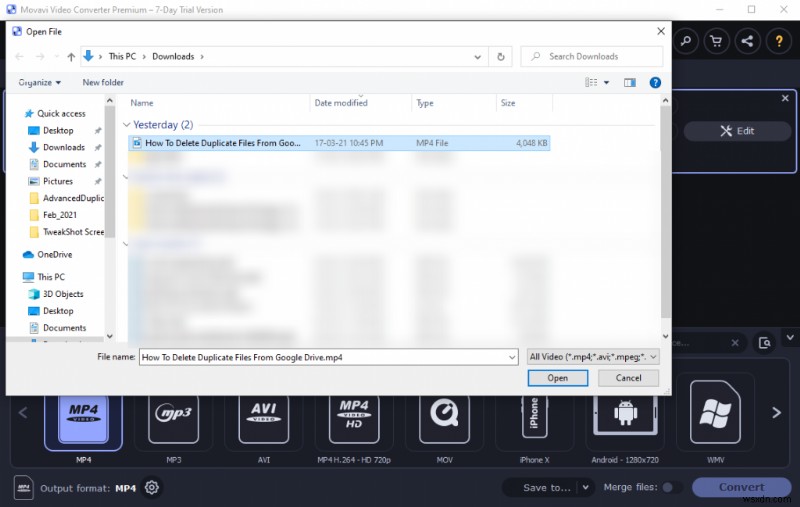This screenshot has height=507, width=800.
Task: Open the Save to dropdown arrow
Action: pos(586,488)
